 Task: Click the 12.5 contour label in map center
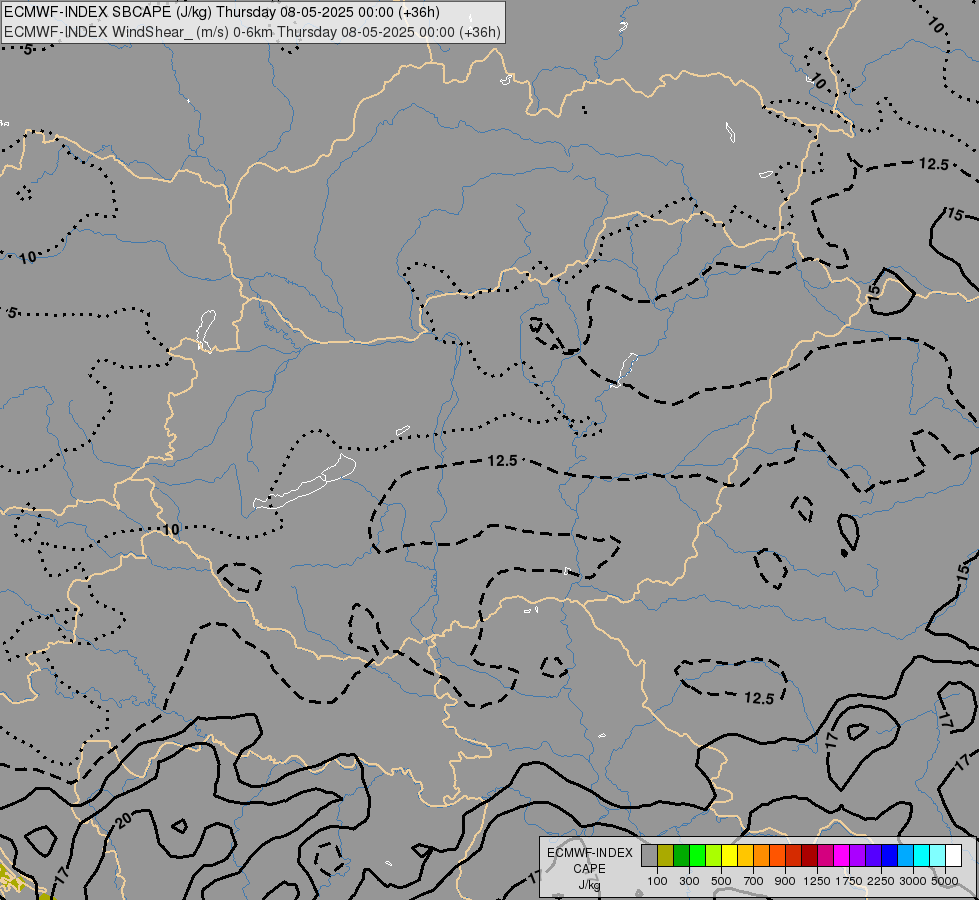pos(502,461)
